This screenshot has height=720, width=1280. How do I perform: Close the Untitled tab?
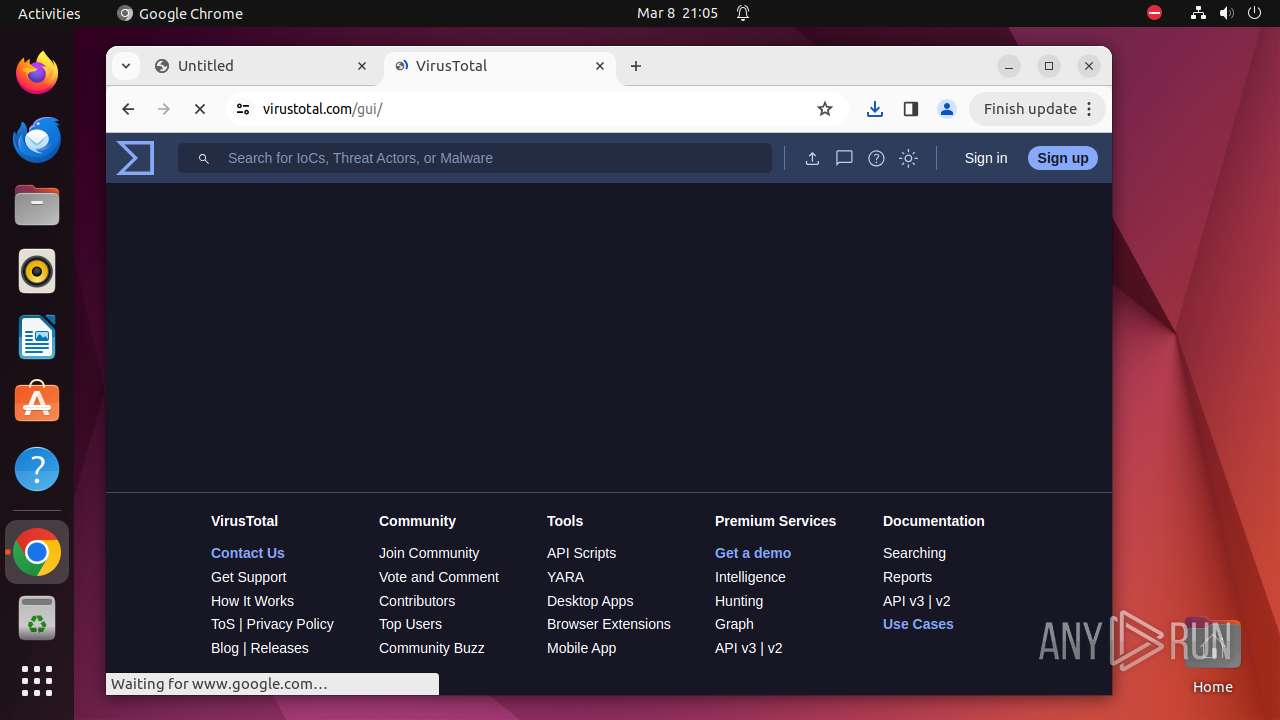tap(362, 66)
